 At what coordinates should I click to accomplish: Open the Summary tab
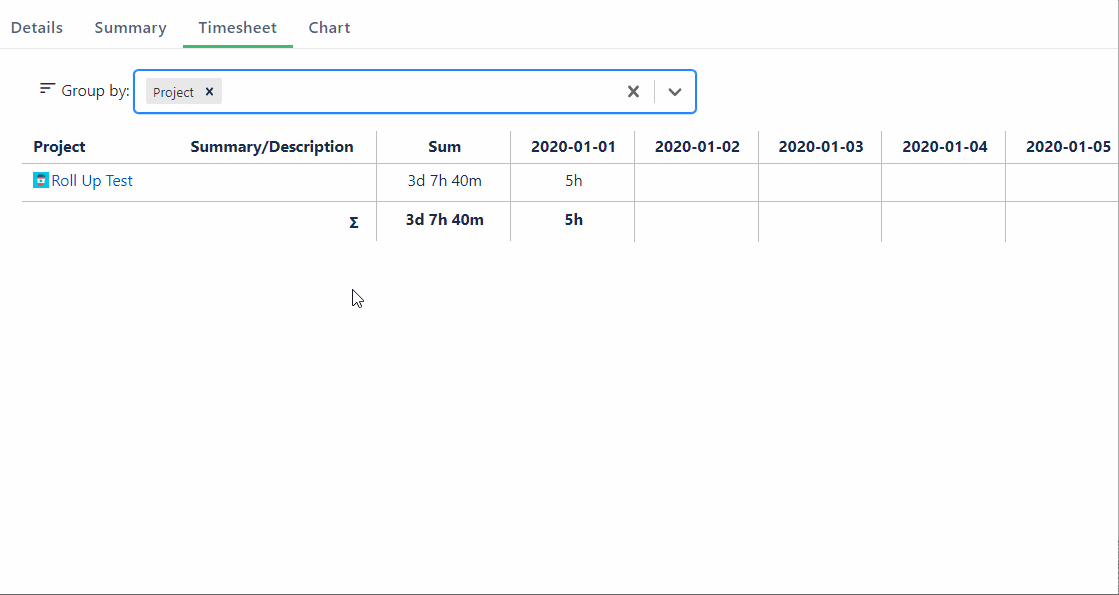click(x=130, y=27)
